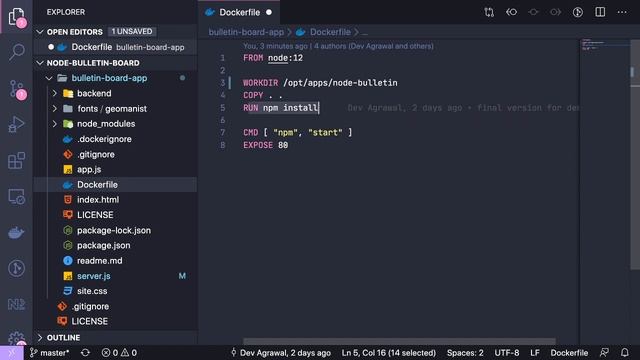This screenshot has width=640, height=360.
Task: Close the Dockerfile tab unsaved dot
Action: pyautogui.click(x=269, y=12)
